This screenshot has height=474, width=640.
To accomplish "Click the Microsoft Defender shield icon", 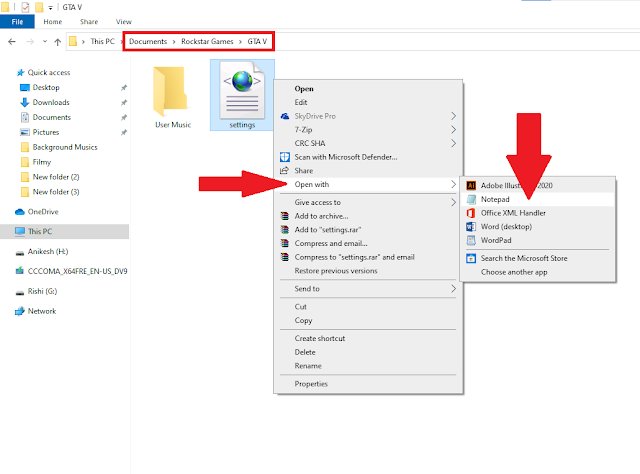I will [x=285, y=157].
